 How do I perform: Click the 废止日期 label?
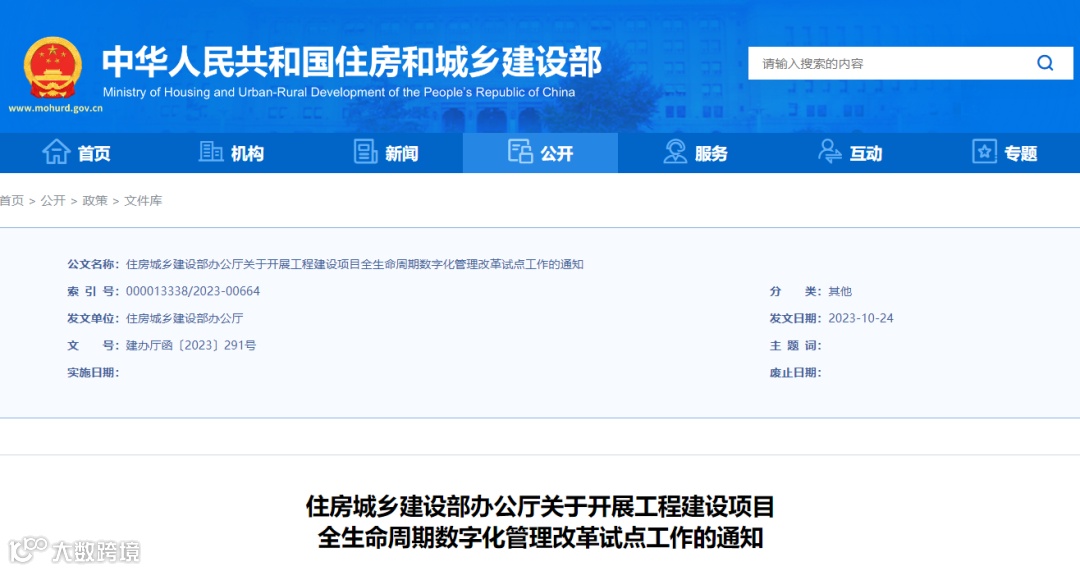click(x=796, y=373)
